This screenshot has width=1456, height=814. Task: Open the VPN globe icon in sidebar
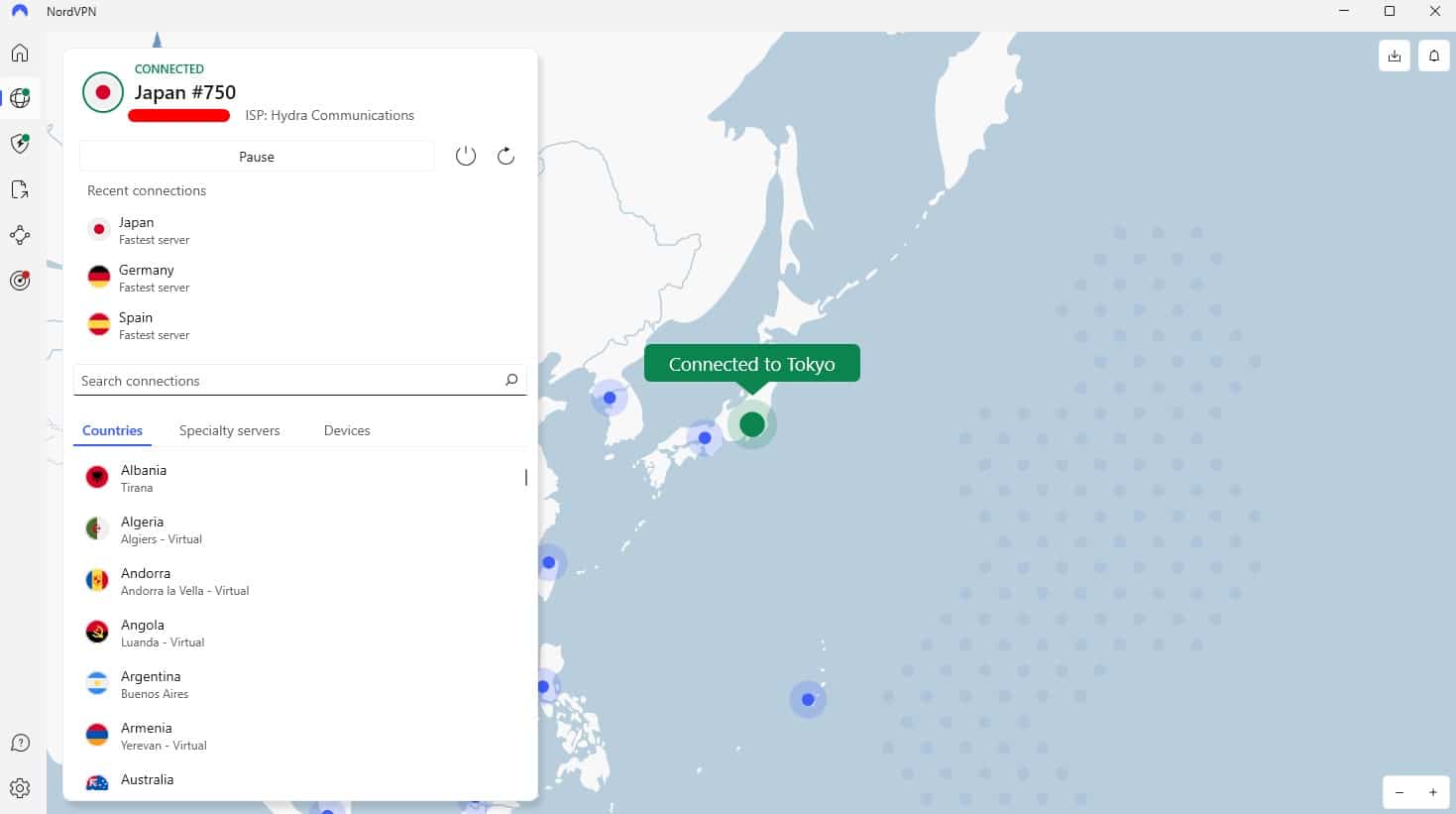click(20, 98)
